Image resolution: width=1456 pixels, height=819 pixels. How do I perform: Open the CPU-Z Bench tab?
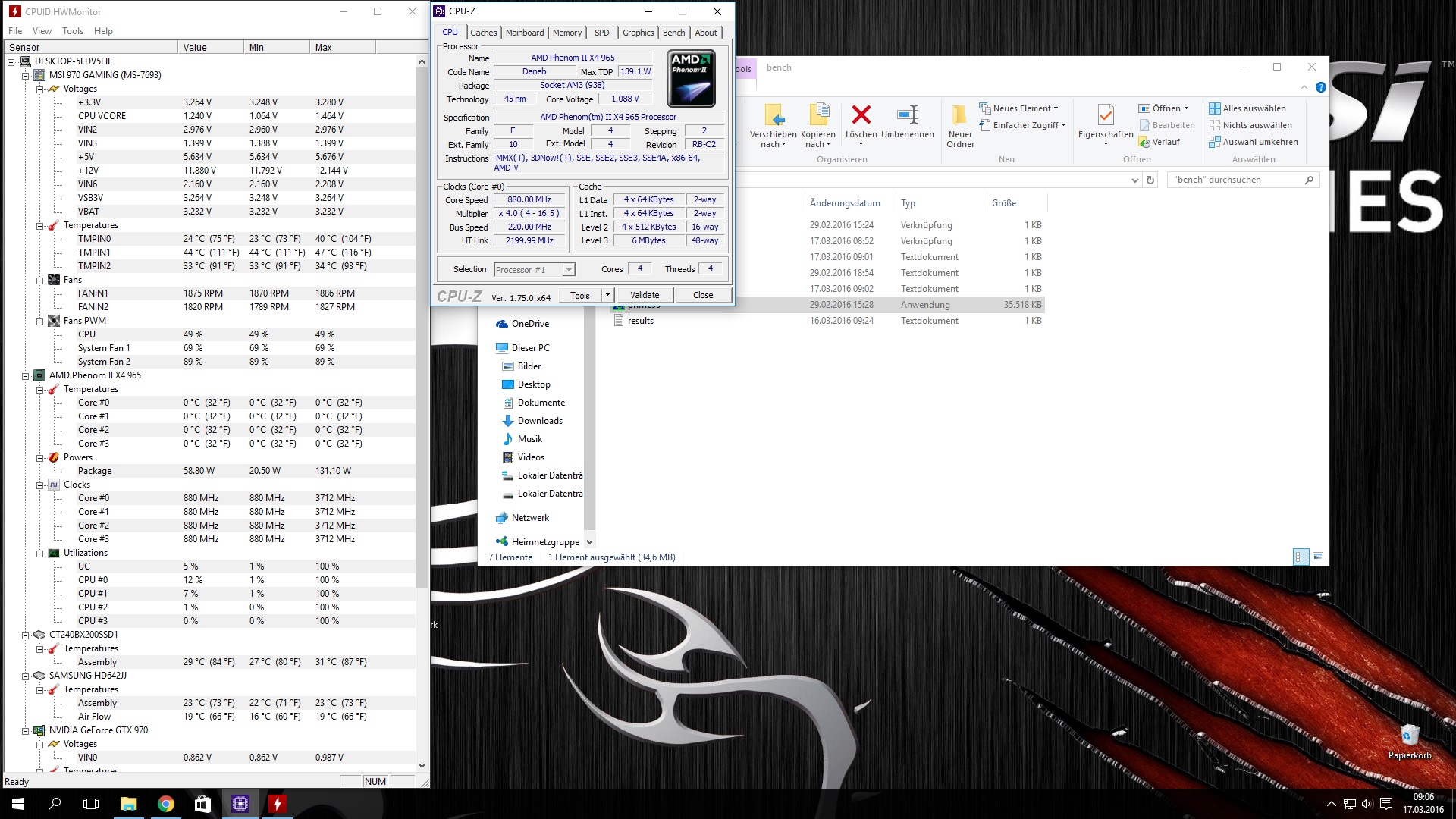pyautogui.click(x=673, y=33)
